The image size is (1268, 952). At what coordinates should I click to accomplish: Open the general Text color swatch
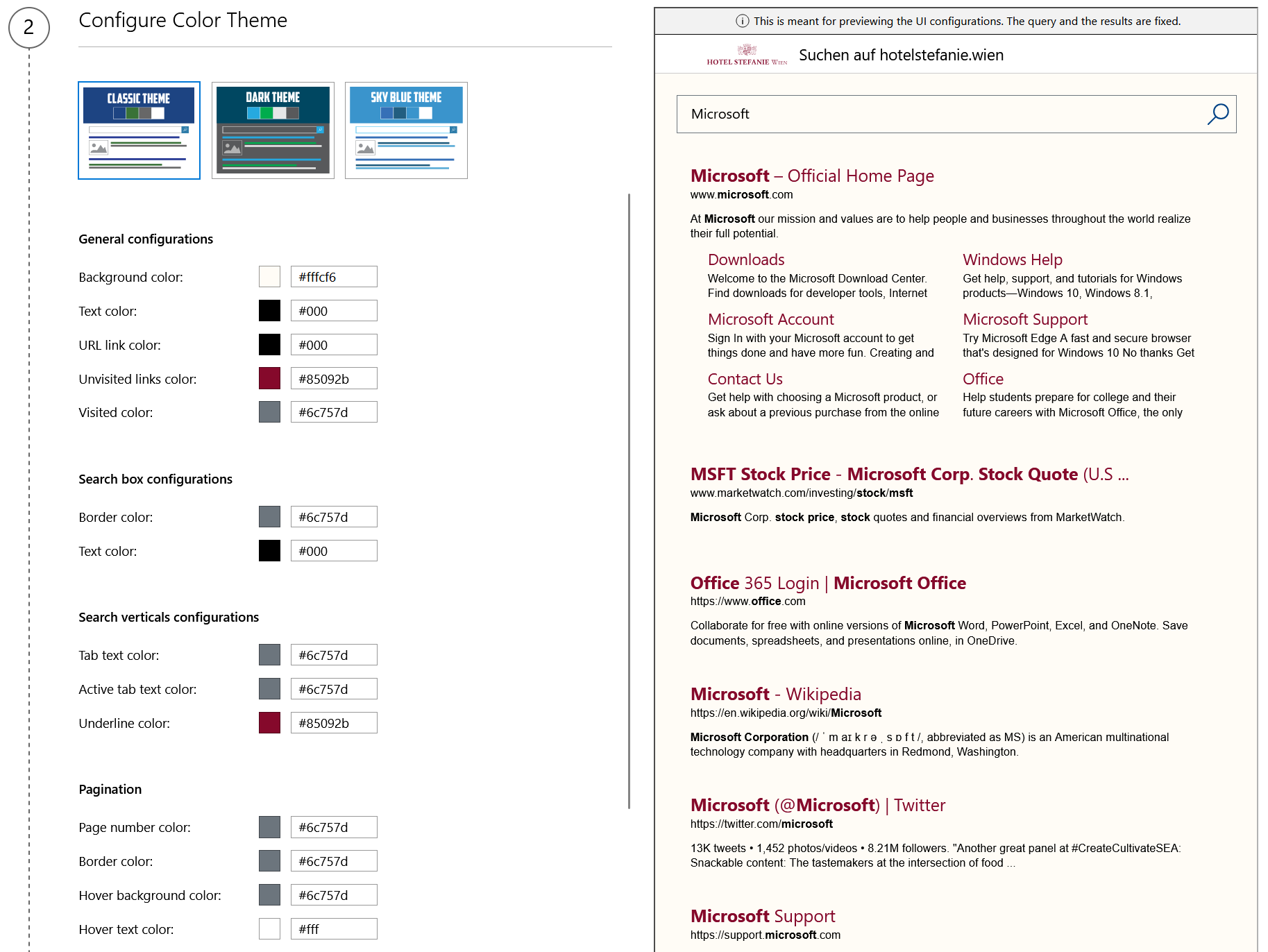point(269,311)
